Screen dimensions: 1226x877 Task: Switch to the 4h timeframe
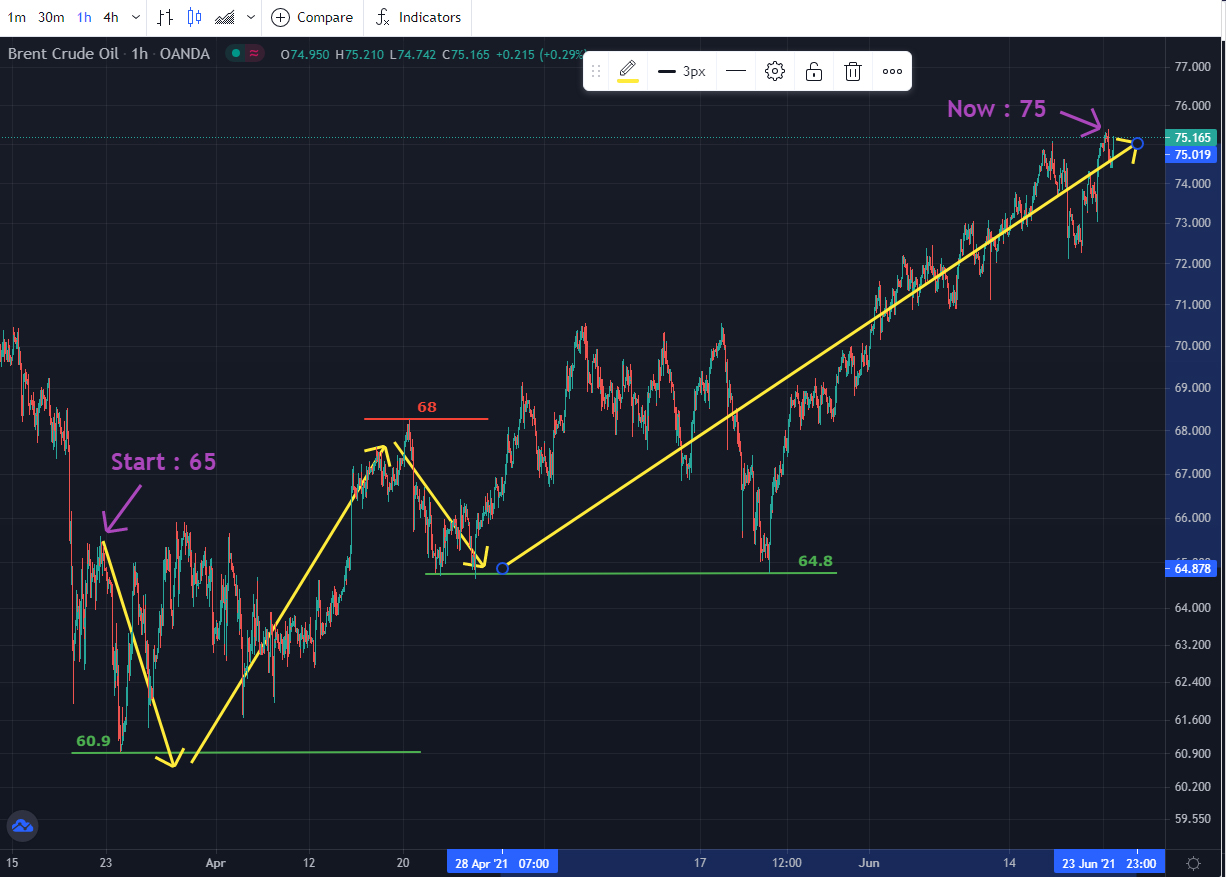click(111, 17)
